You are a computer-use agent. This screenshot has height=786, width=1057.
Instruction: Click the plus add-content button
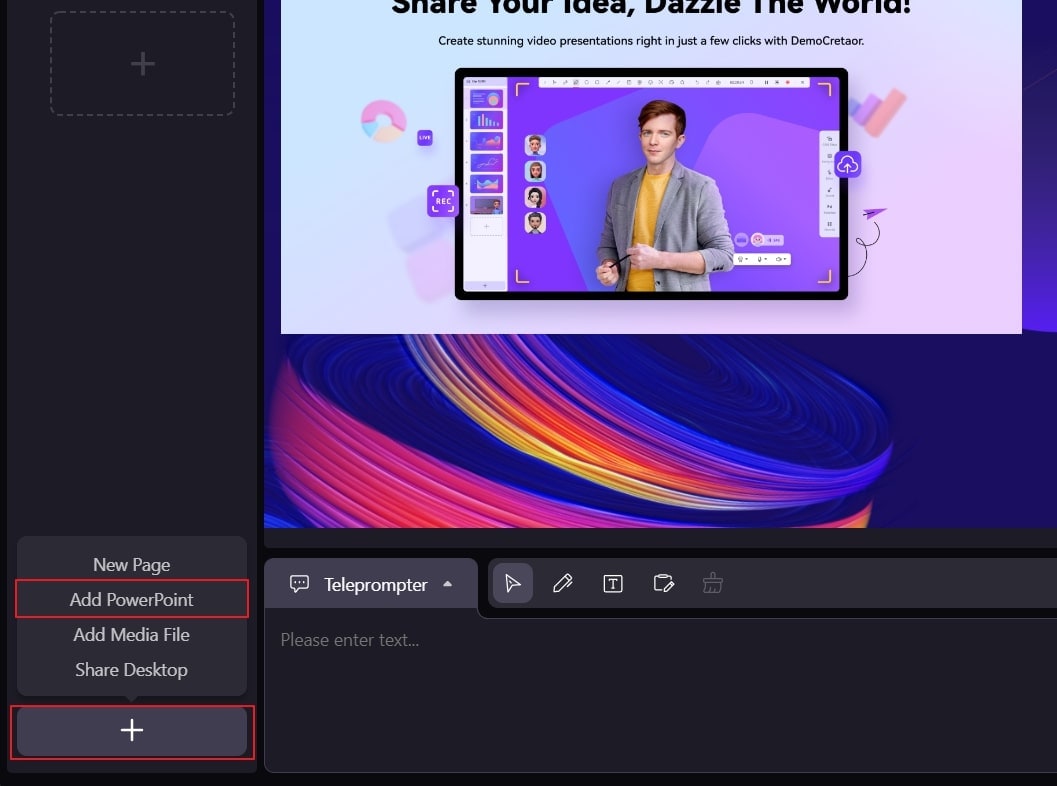pos(132,731)
